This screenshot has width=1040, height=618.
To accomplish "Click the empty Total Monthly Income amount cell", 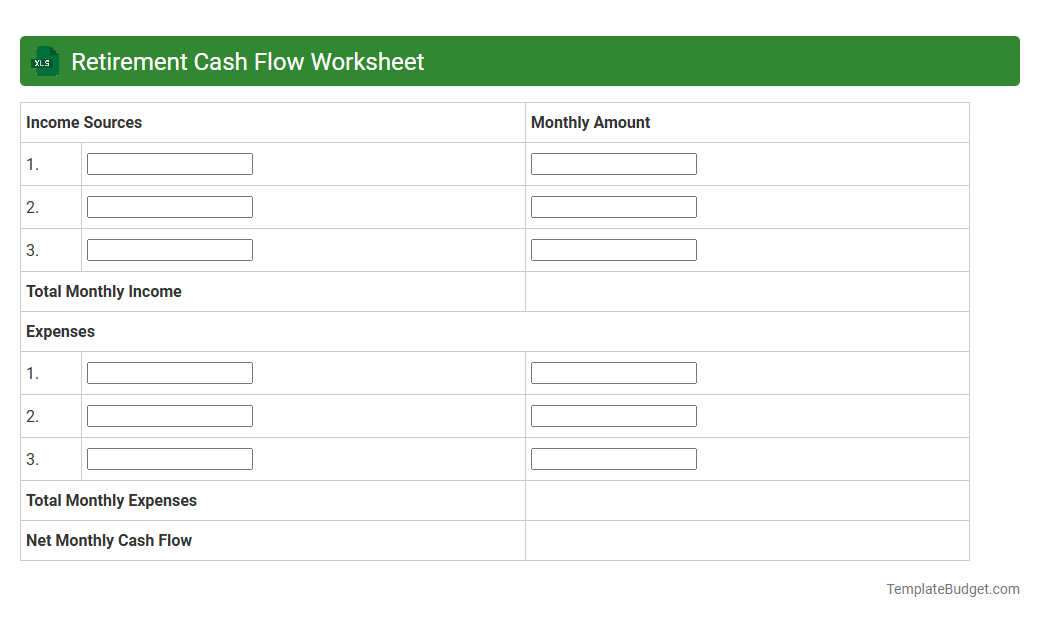I will pos(745,291).
